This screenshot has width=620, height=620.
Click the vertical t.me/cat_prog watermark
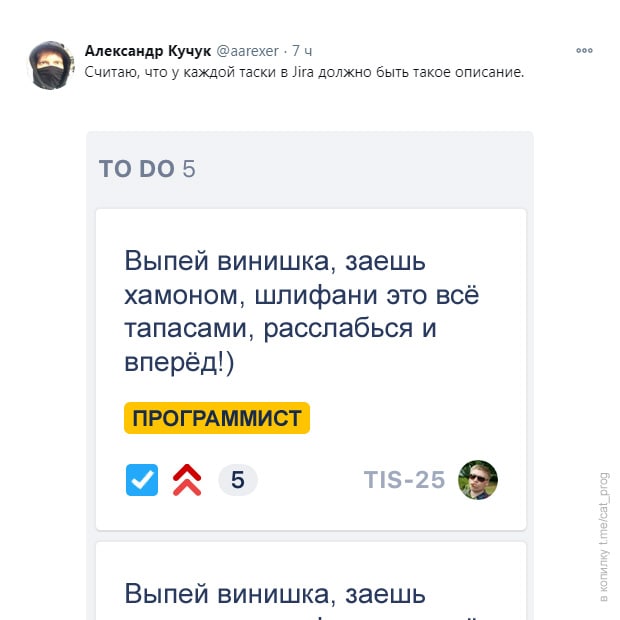pyautogui.click(x=603, y=537)
